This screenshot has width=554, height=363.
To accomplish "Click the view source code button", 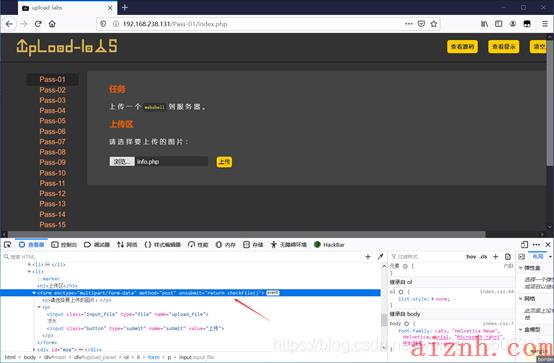I will pyautogui.click(x=462, y=47).
